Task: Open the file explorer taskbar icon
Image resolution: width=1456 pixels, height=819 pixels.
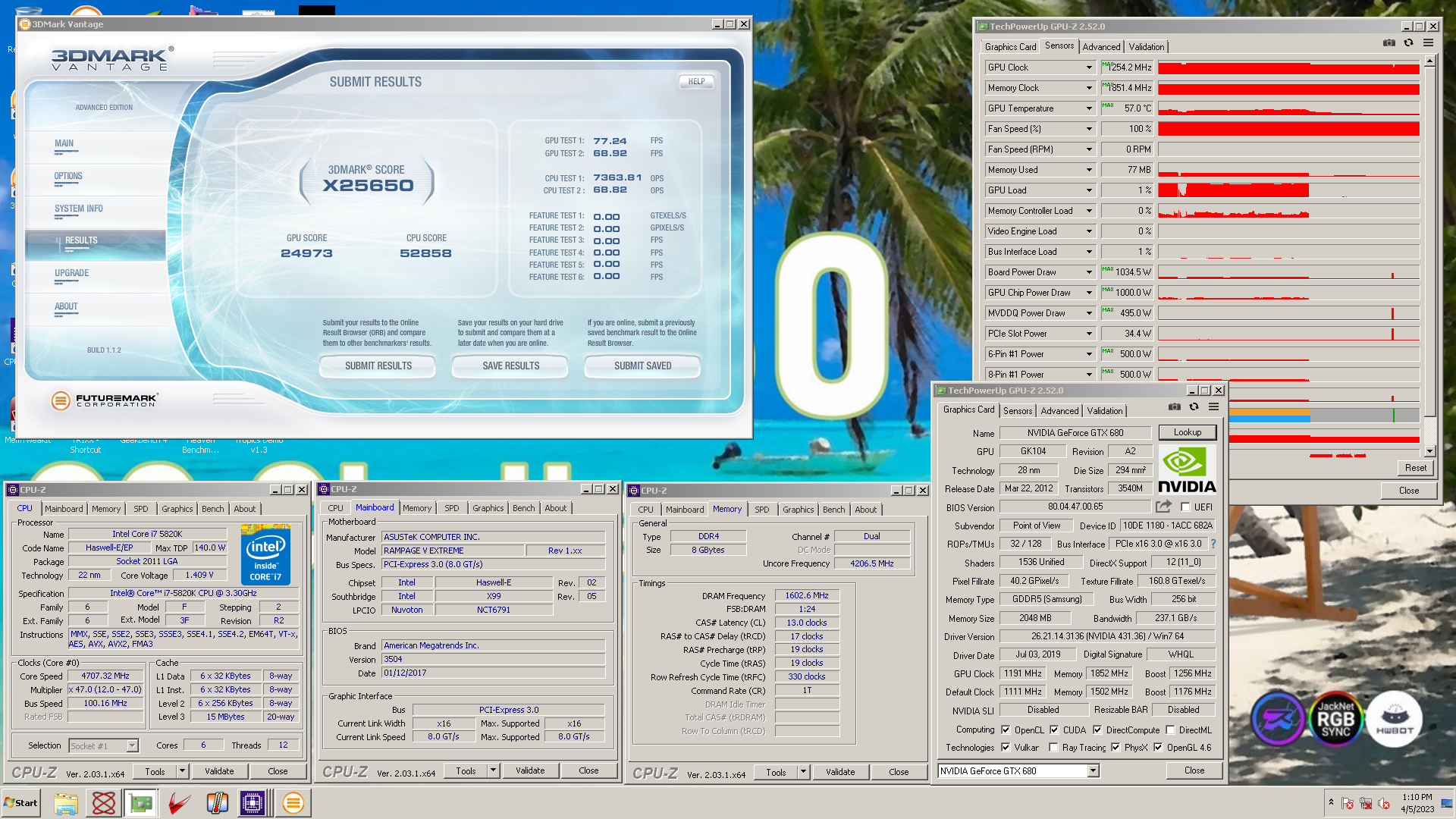Action: pos(66,803)
